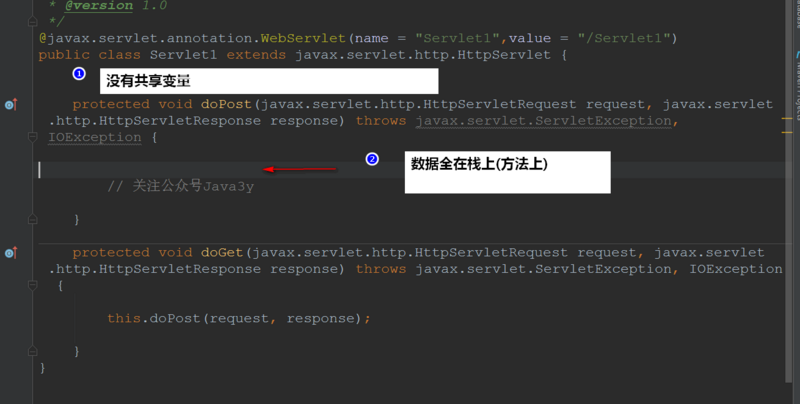Jump to the lower warning stripe mark
The height and width of the screenshot is (404, 800).
tap(787, 132)
